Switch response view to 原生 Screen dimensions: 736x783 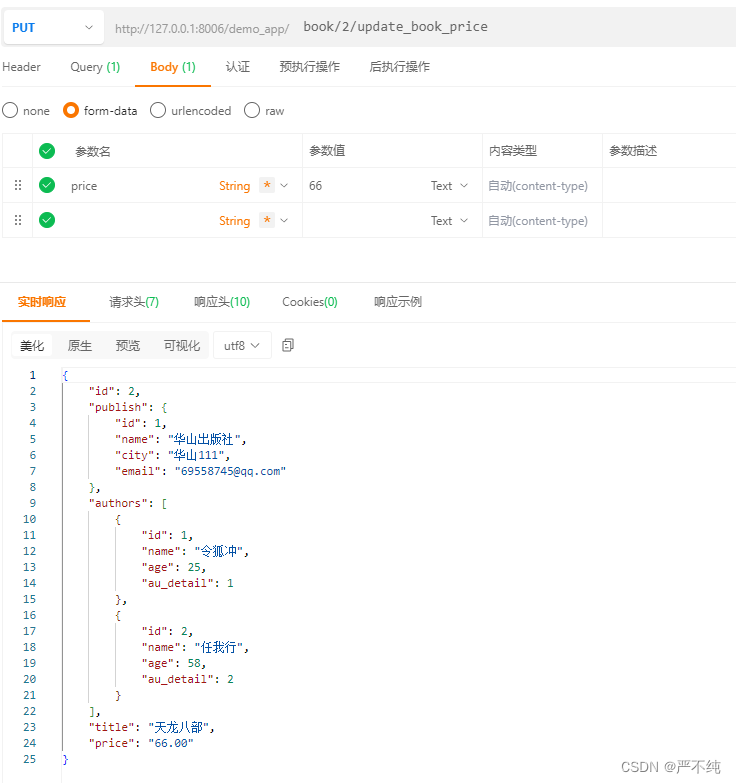tap(80, 346)
